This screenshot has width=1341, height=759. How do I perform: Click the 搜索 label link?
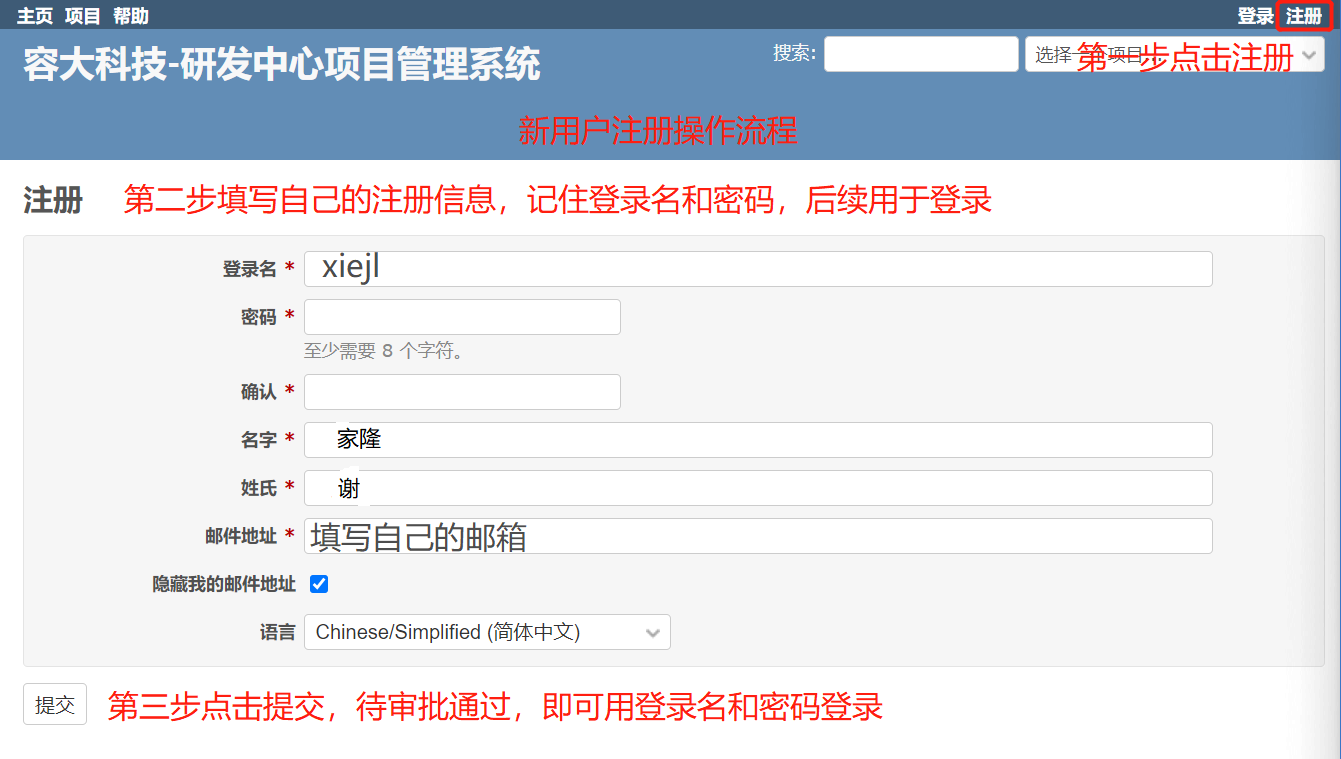[x=794, y=53]
